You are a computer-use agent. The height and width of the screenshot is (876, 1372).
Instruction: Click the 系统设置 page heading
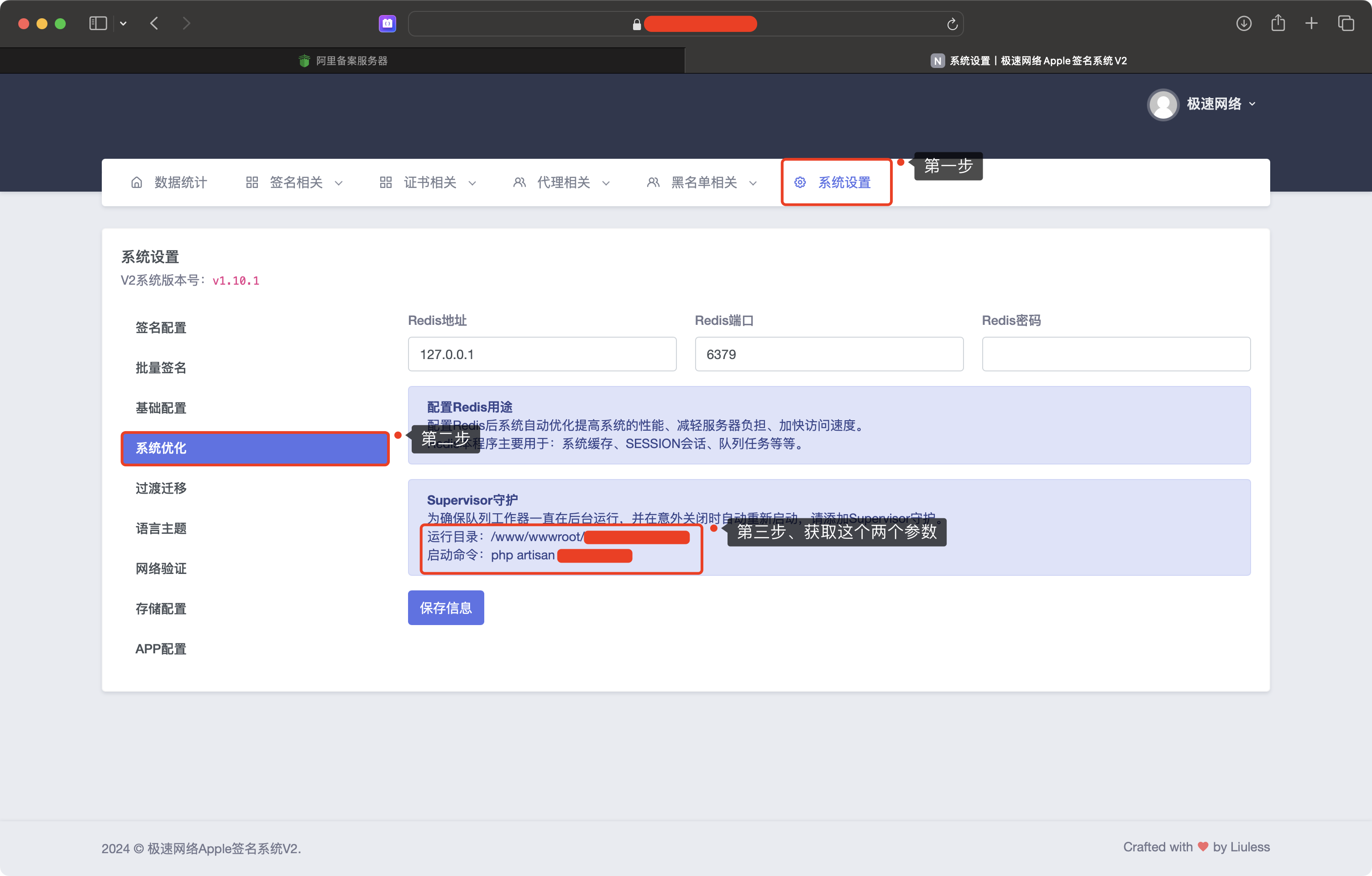click(150, 257)
